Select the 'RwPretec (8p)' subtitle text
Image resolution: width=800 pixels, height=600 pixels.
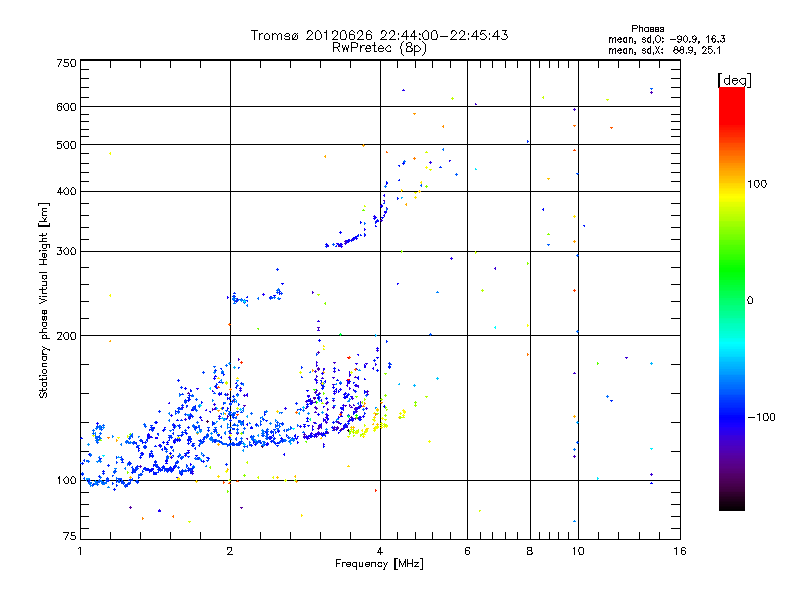pos(379,48)
